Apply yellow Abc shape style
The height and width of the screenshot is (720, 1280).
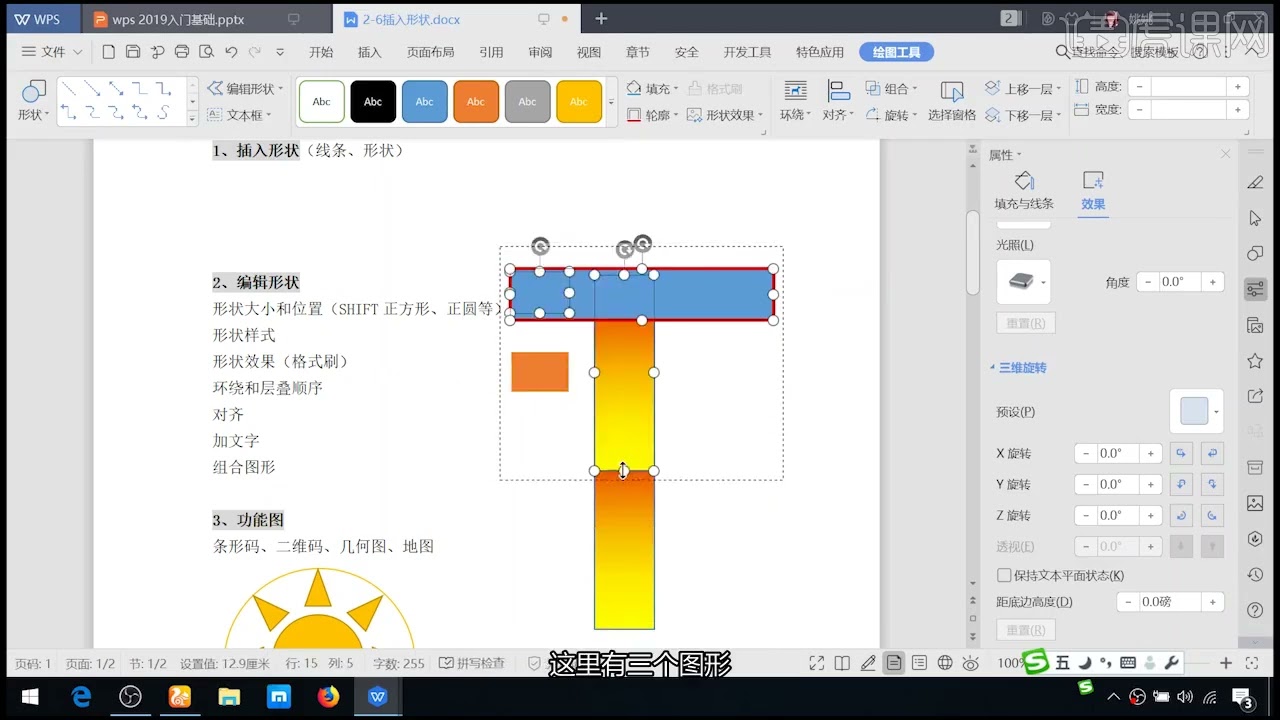tap(578, 101)
